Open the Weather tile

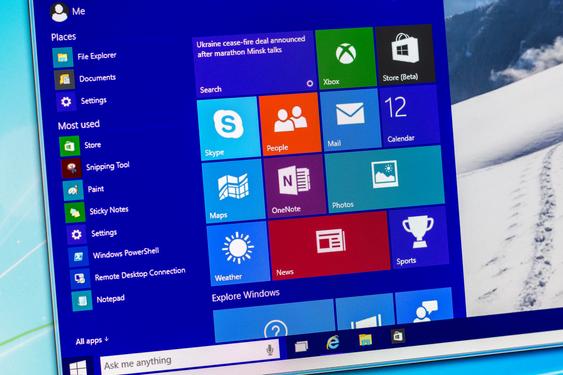[238, 253]
